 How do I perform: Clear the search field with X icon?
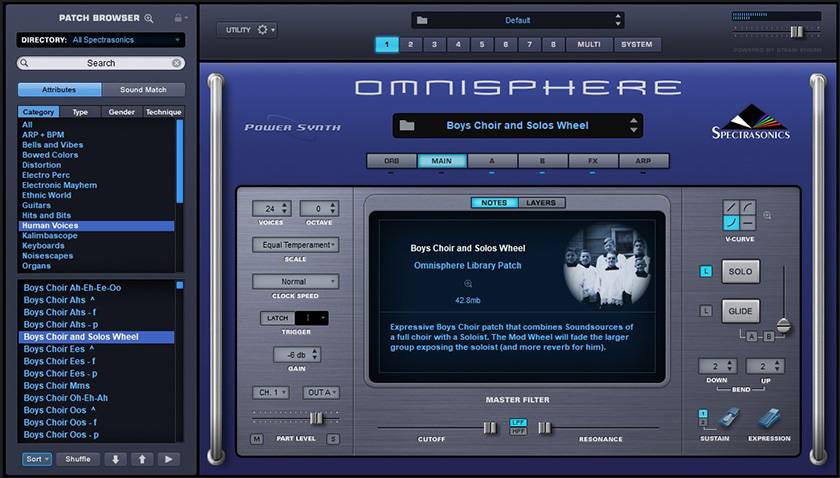(x=176, y=63)
